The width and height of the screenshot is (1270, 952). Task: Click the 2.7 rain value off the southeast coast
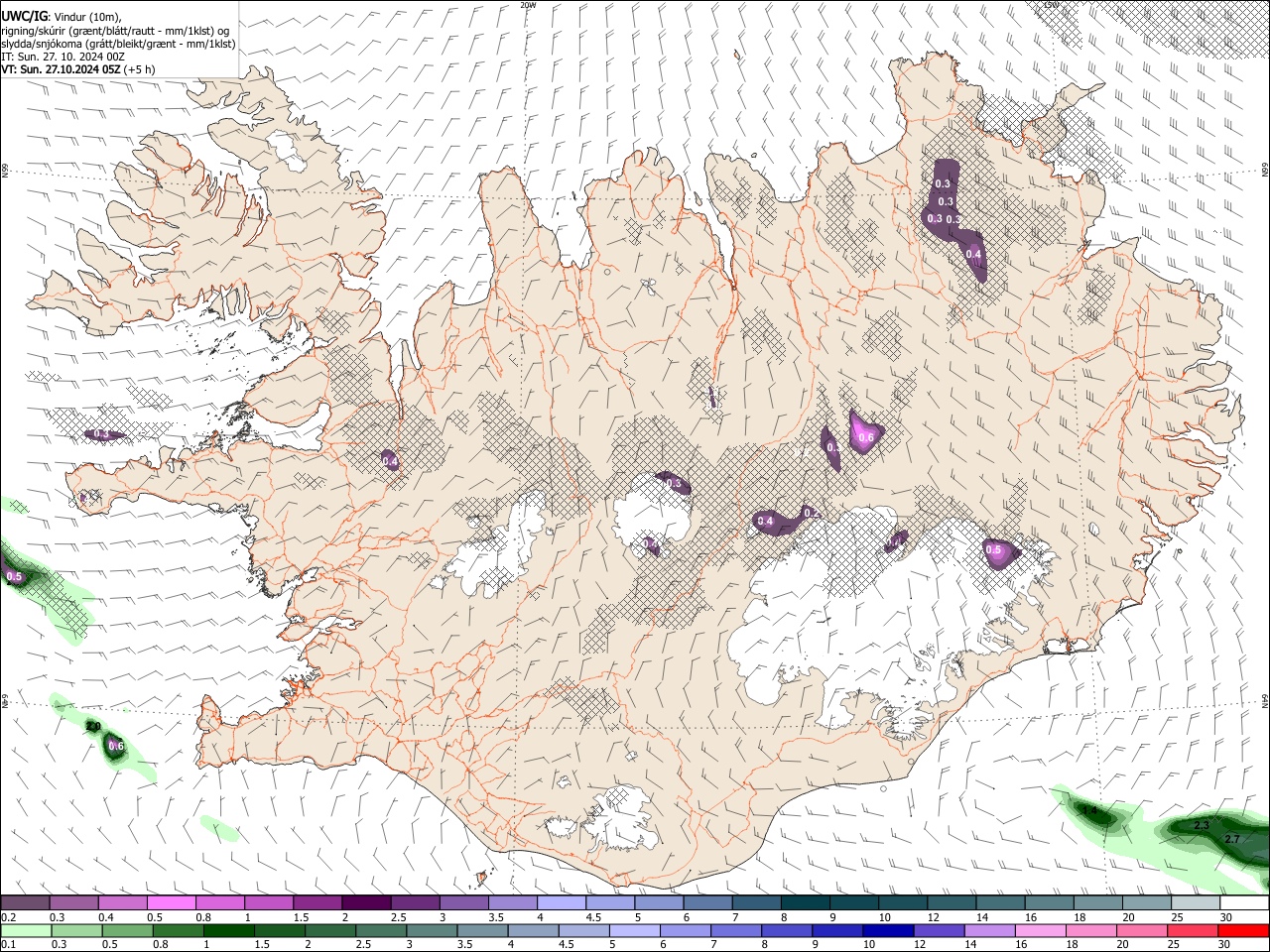pos(1232,839)
